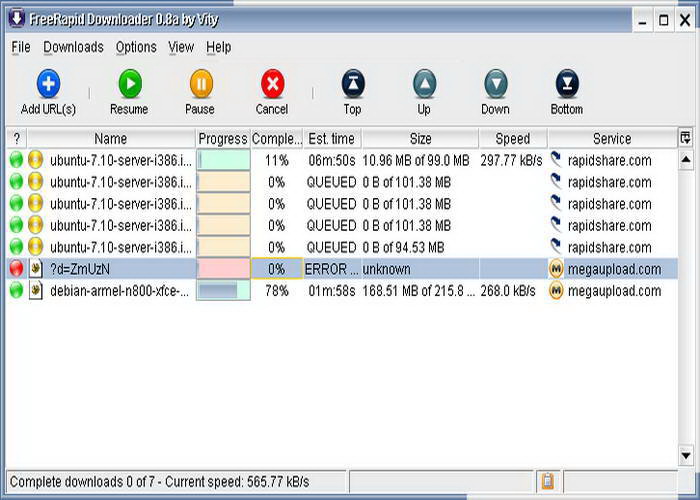The width and height of the screenshot is (700, 500).
Task: Click the scrollbar down arrow of the download list
Action: coord(686,456)
